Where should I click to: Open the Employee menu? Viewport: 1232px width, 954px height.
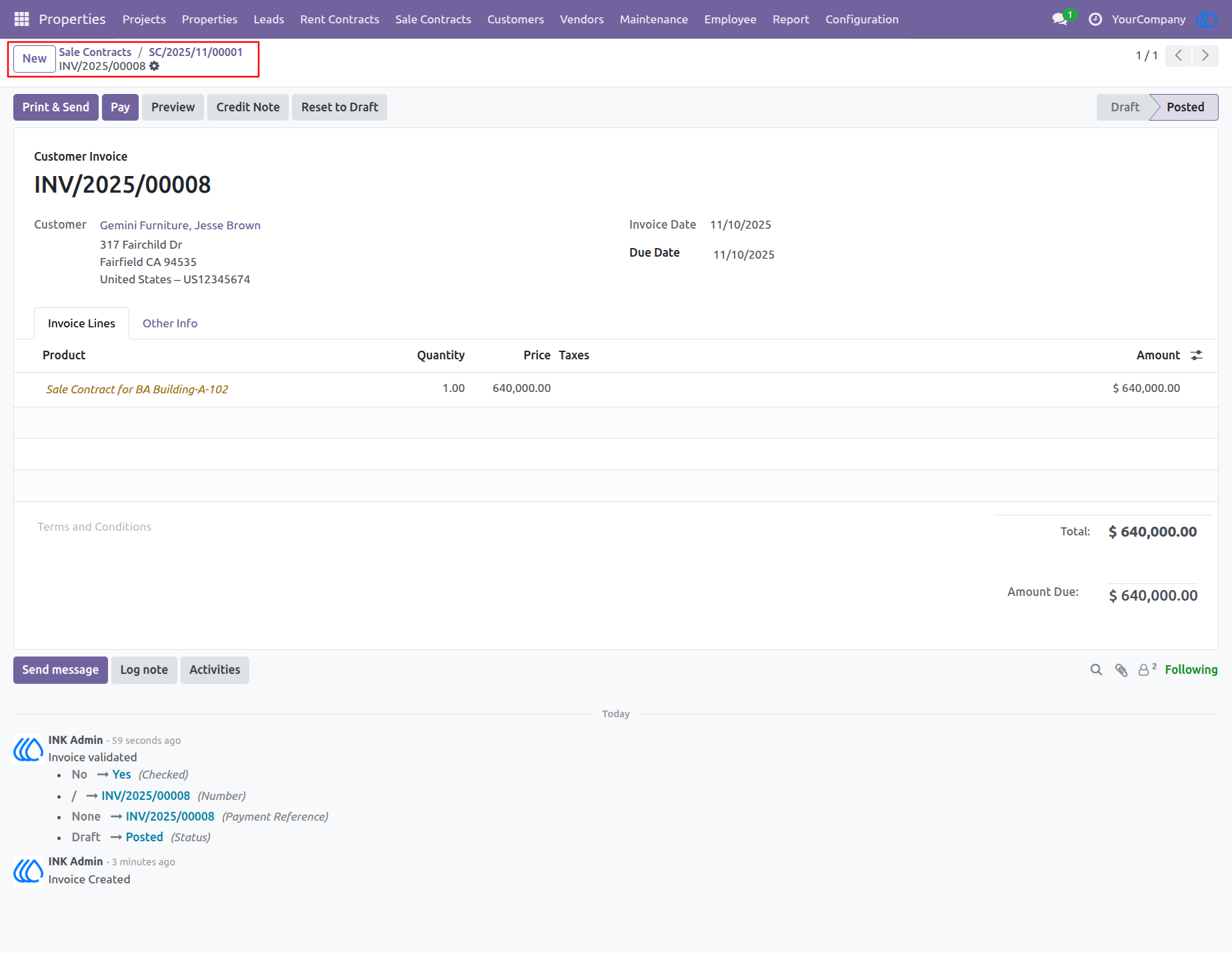tap(730, 19)
